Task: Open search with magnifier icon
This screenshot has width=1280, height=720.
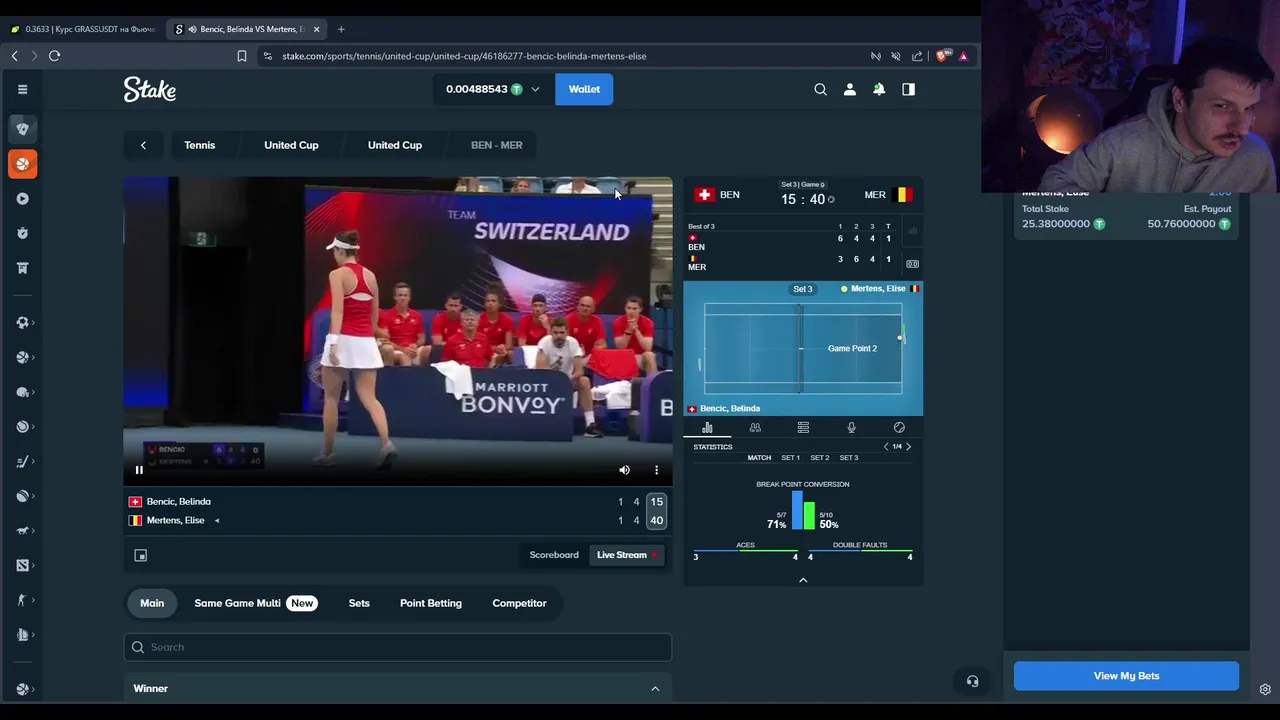Action: click(820, 89)
